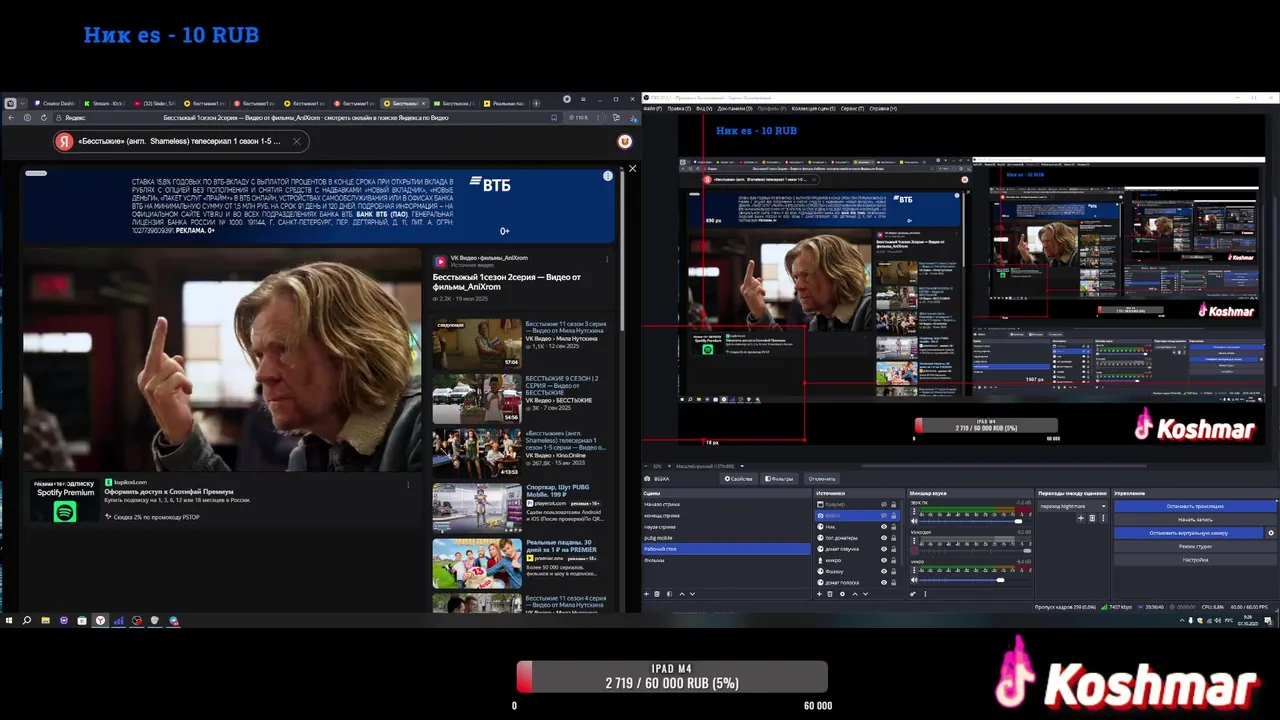
Task: Enable Режим студии
Action: [x=1195, y=547]
